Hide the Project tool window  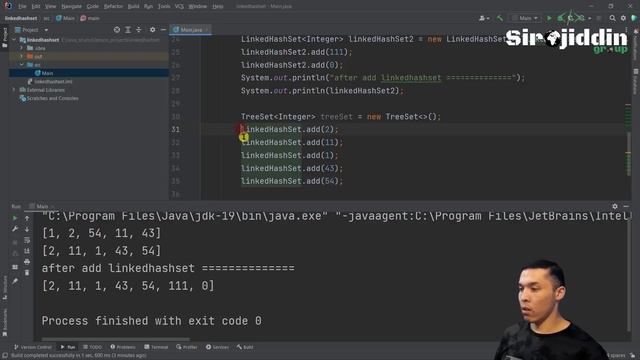(163, 30)
